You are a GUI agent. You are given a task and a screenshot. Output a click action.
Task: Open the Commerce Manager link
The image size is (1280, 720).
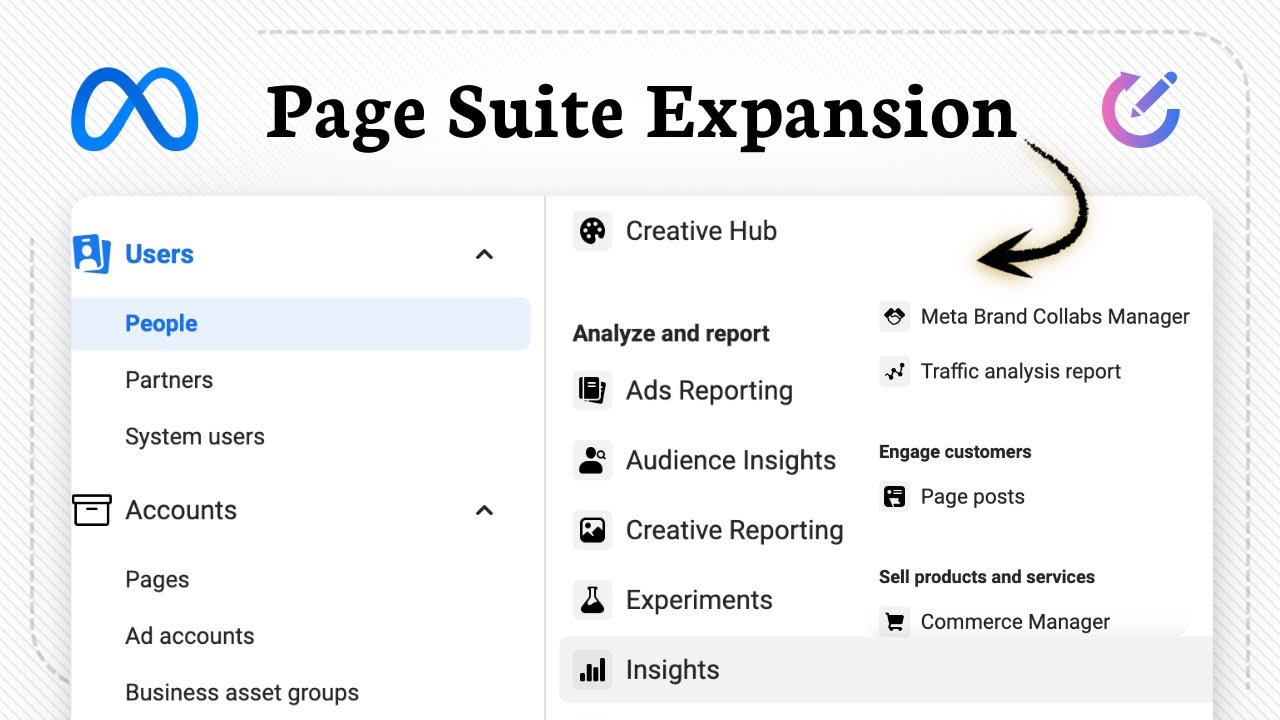click(x=1015, y=622)
